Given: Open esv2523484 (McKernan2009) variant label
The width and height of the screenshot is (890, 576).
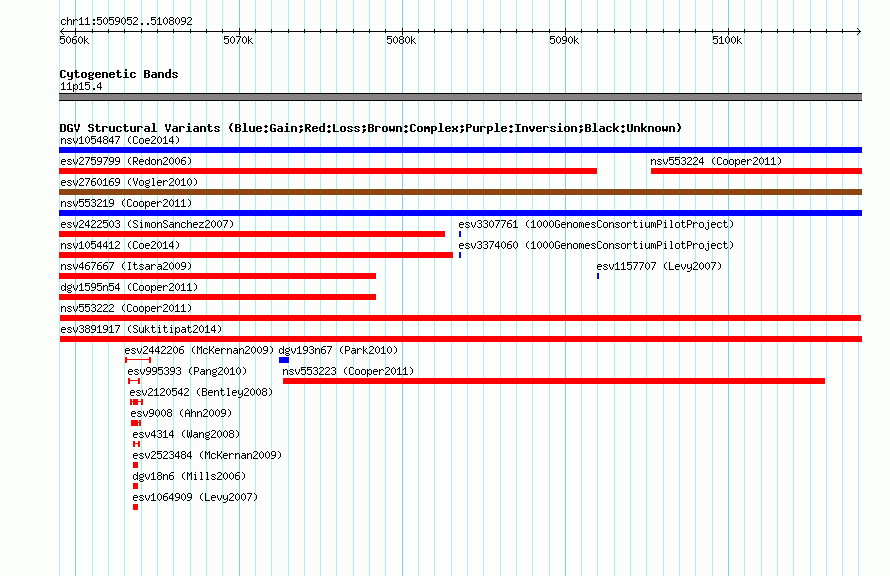Looking at the screenshot, I should [207, 455].
